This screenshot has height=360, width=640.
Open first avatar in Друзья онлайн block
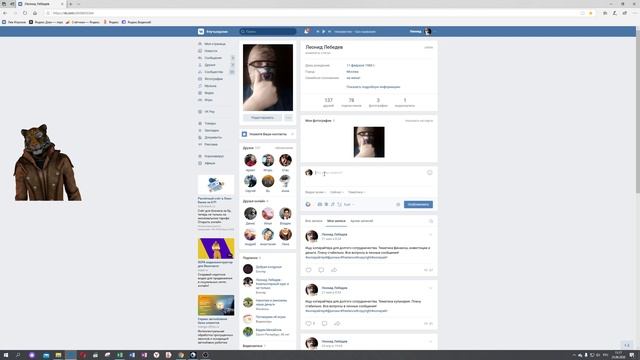pyautogui.click(x=250, y=213)
